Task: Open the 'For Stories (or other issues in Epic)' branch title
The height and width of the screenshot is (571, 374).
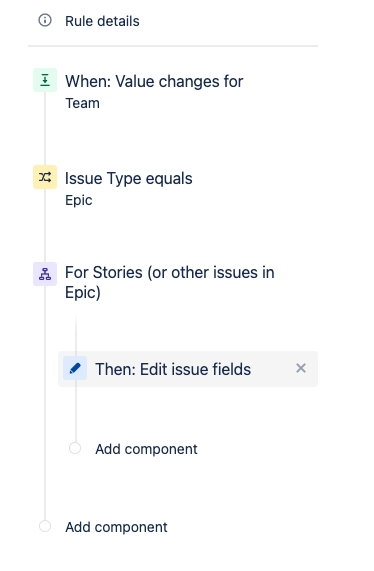Action: click(x=170, y=282)
